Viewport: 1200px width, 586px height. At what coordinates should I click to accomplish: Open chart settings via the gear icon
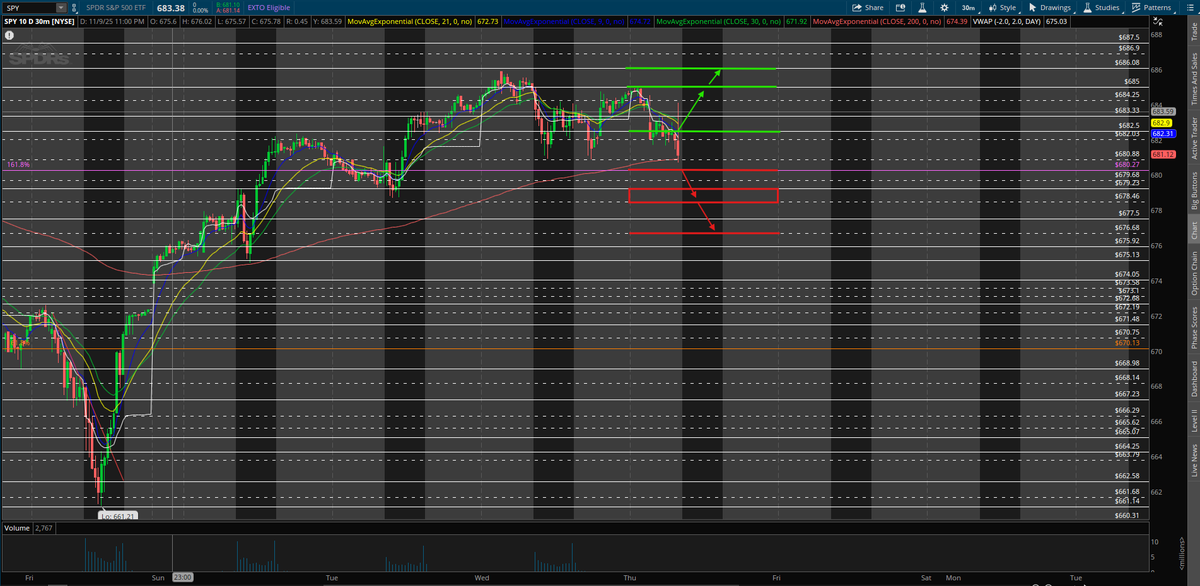pos(946,9)
